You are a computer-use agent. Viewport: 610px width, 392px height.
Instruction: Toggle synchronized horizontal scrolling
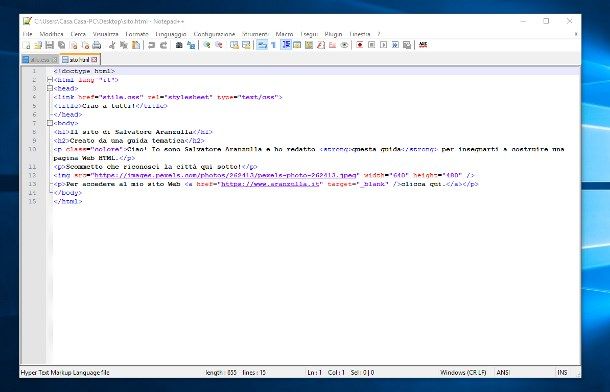tap(246, 45)
